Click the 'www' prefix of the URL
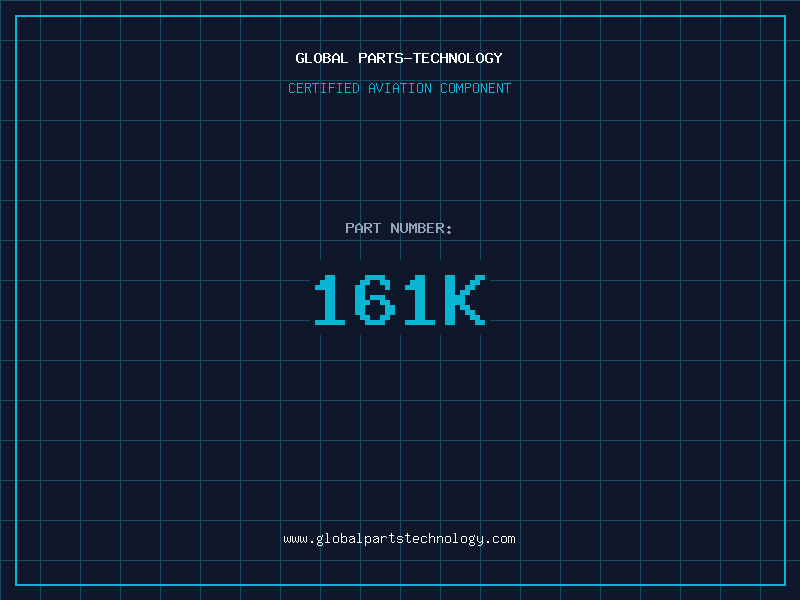The height and width of the screenshot is (600, 800). pos(295,539)
